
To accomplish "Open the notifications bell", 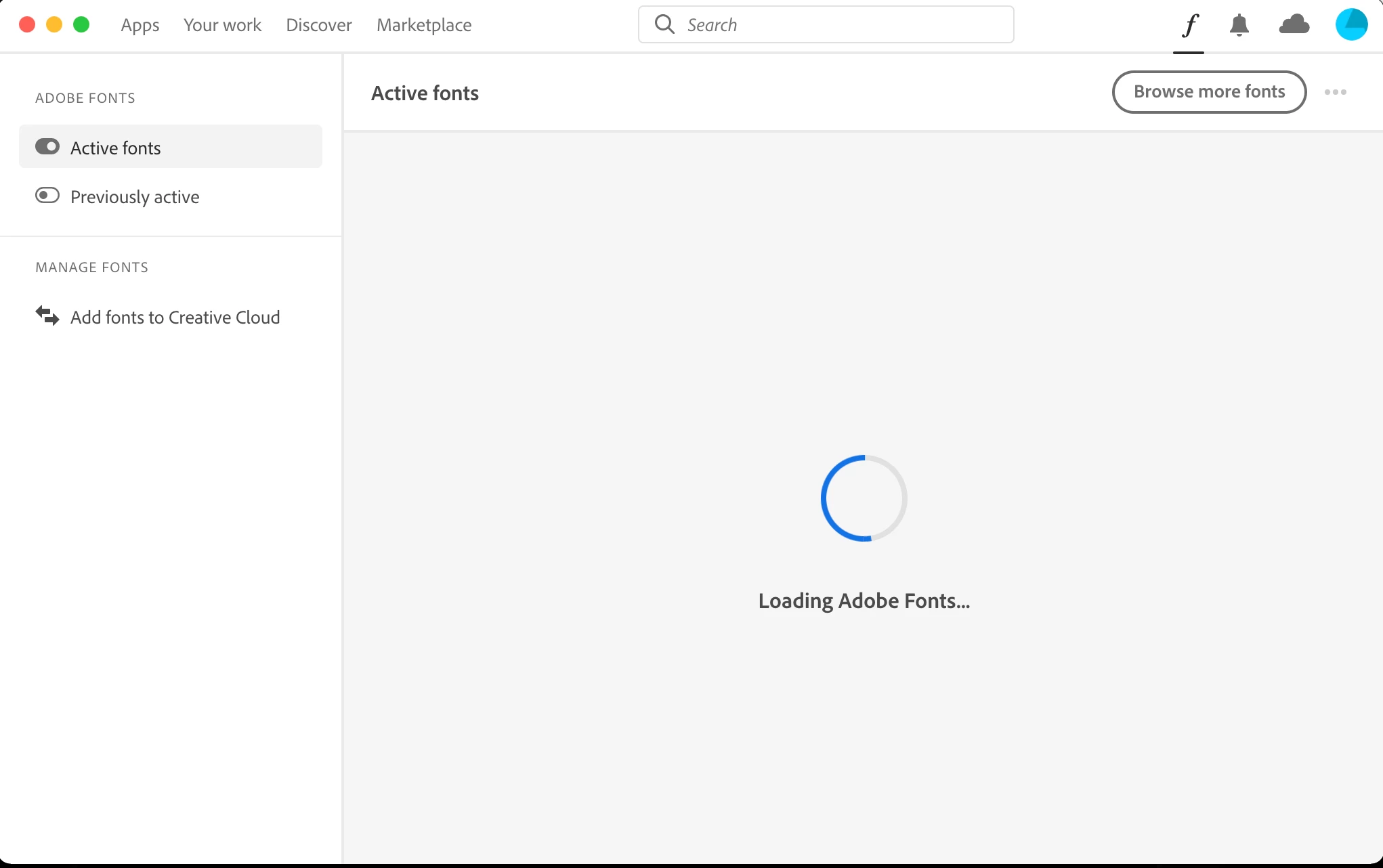I will click(x=1239, y=26).
